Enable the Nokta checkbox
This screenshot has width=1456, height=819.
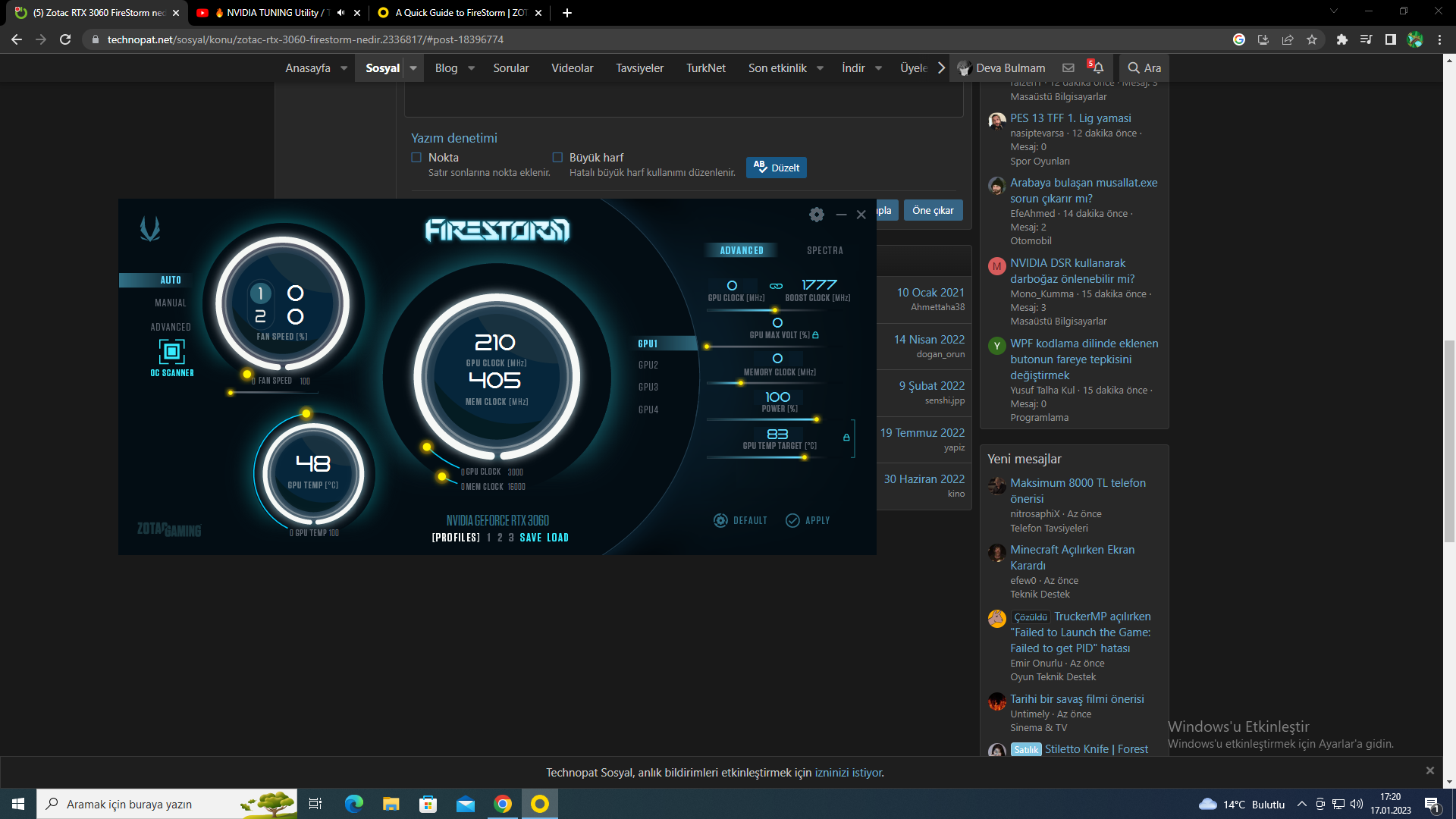416,158
